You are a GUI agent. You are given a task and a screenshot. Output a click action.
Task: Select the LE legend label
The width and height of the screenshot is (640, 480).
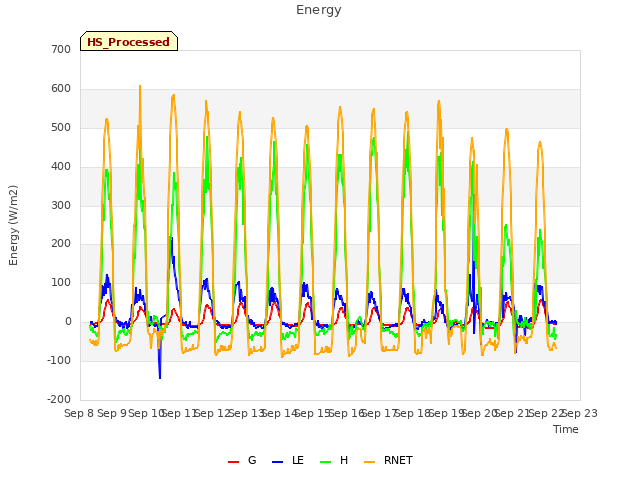tap(298, 460)
